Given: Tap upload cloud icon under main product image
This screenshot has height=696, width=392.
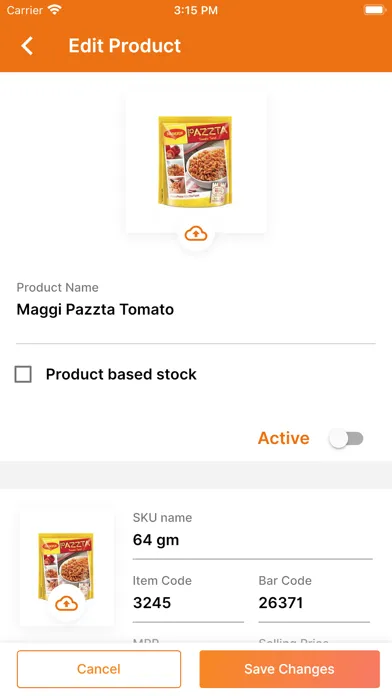Looking at the screenshot, I should 196,233.
